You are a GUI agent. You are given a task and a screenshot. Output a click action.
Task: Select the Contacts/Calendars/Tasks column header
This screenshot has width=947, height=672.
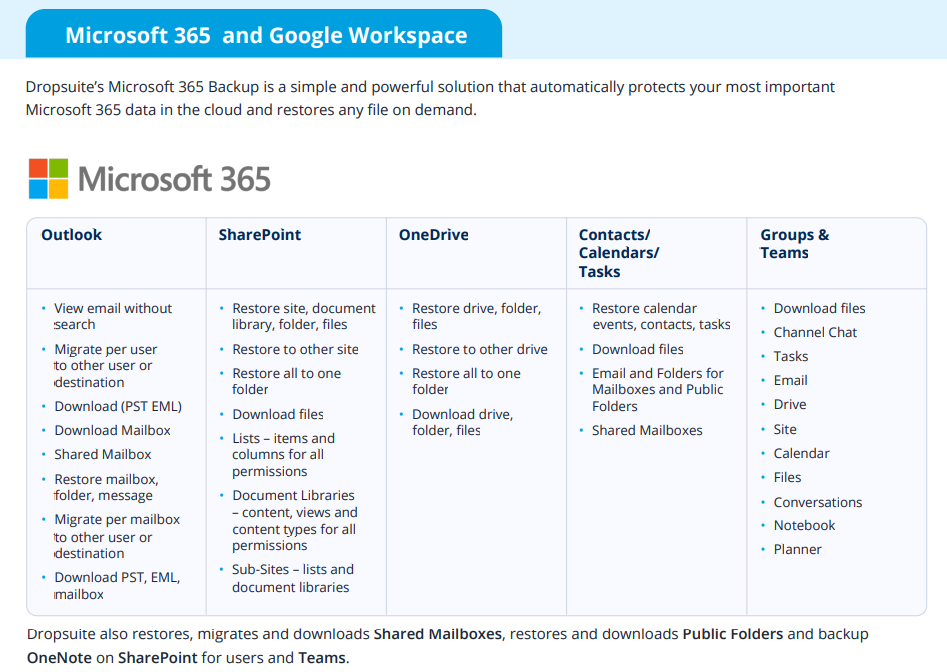[618, 253]
